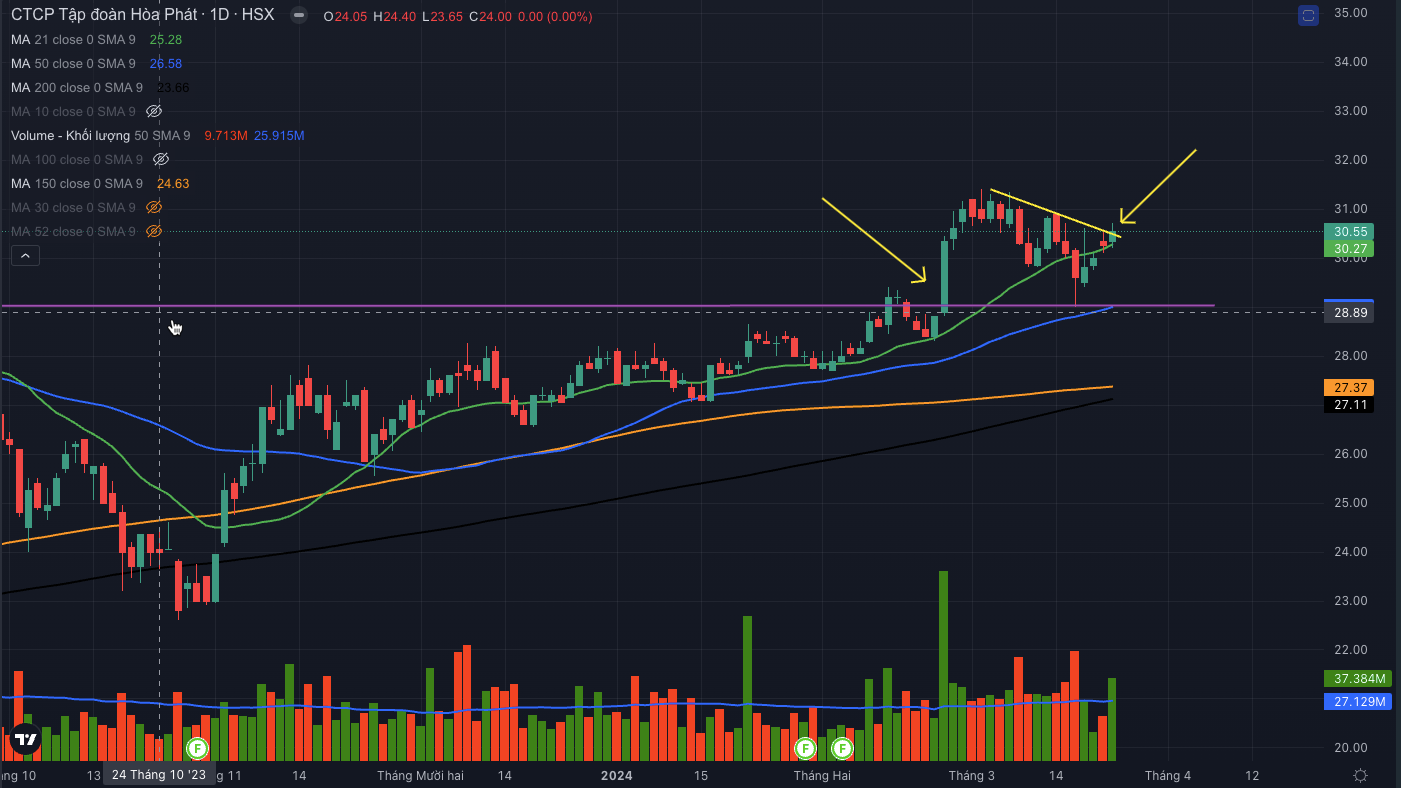Click the MA 150 value 24.63
This screenshot has width=1401, height=788.
(173, 183)
